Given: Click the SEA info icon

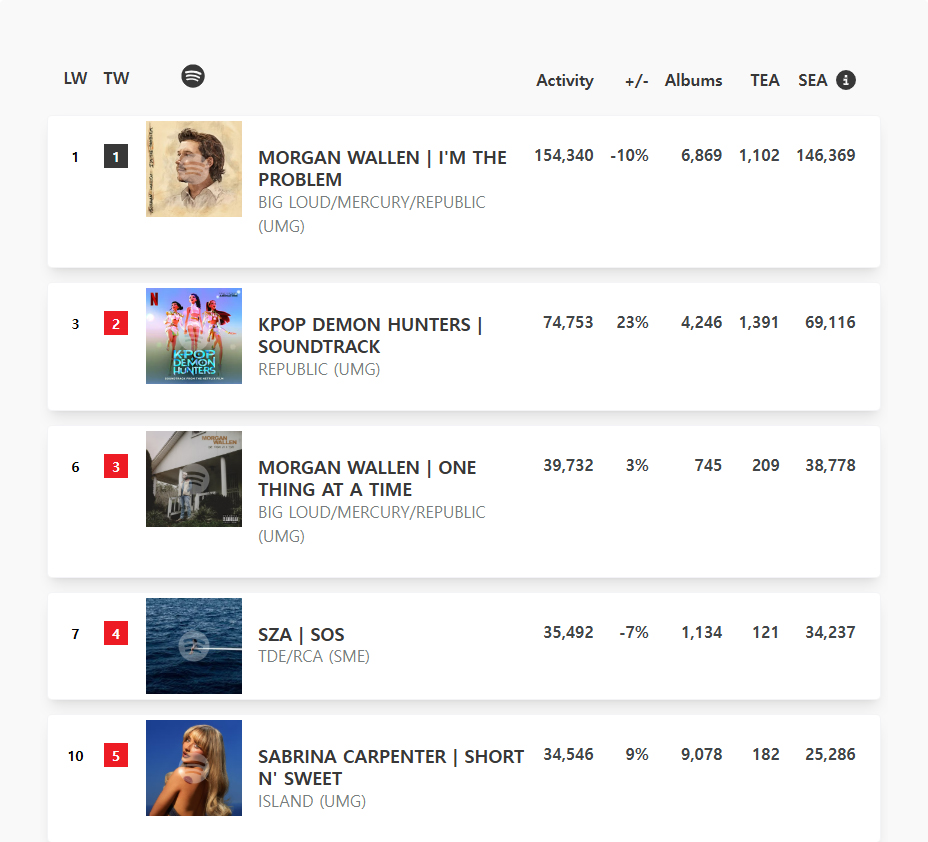Looking at the screenshot, I should click(846, 80).
